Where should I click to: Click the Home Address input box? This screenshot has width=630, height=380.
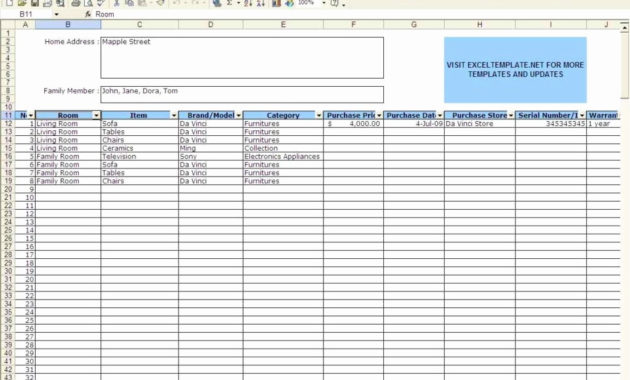pos(242,58)
